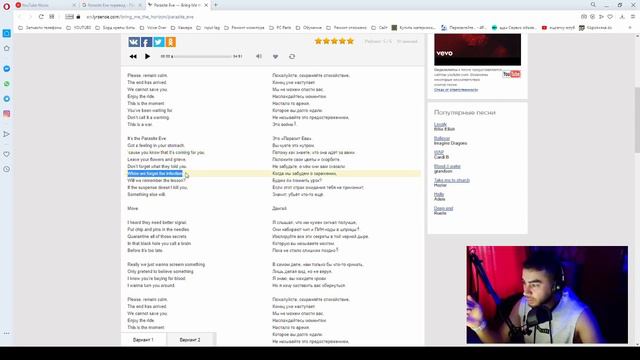This screenshot has width=640, height=360.
Task: Open bookmarks heart in the sidebar
Action: [7, 154]
